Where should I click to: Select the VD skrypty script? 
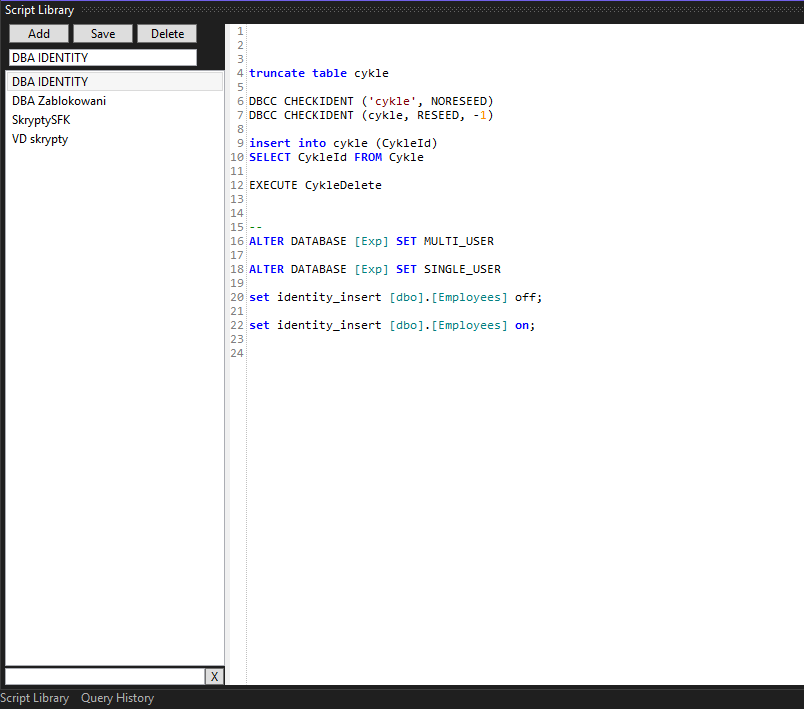pos(40,139)
